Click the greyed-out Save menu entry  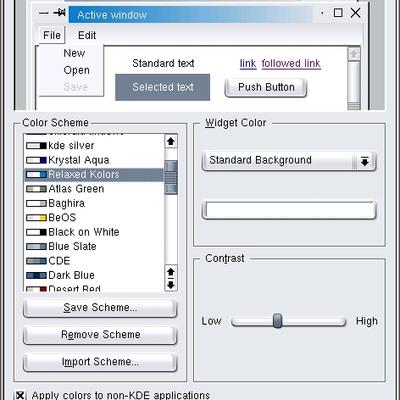[x=76, y=87]
